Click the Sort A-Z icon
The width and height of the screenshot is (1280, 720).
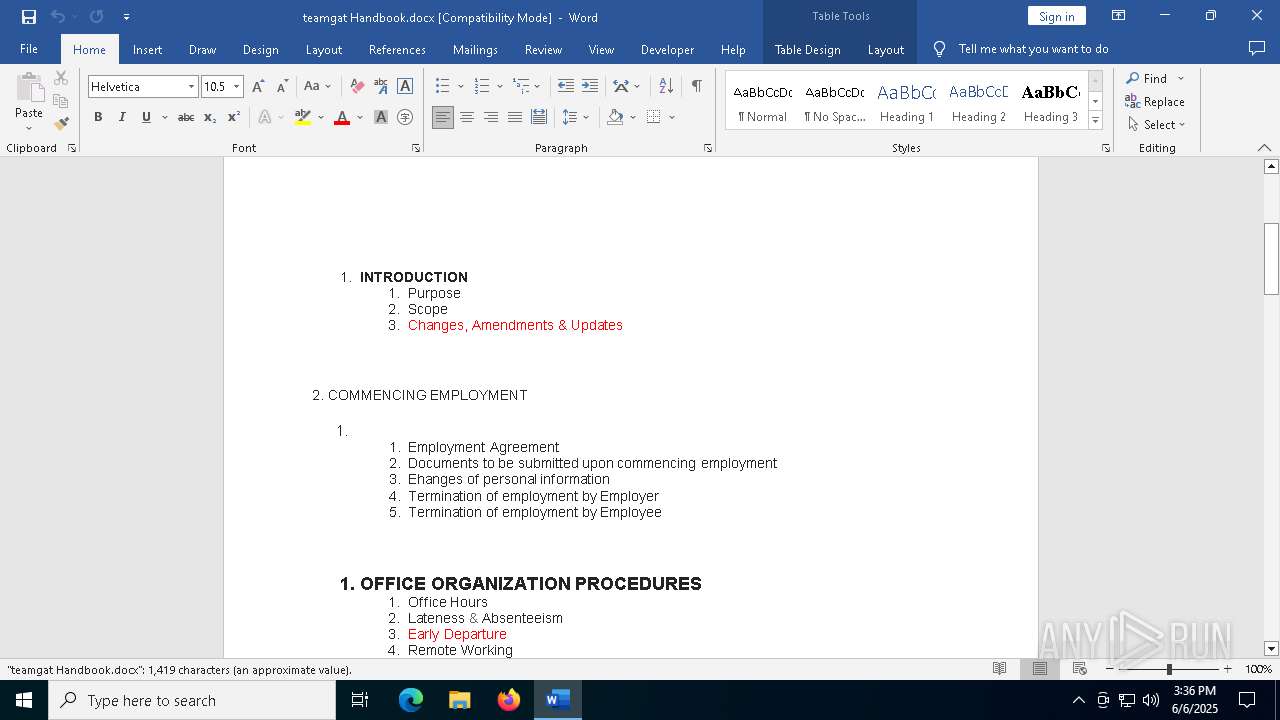(666, 86)
